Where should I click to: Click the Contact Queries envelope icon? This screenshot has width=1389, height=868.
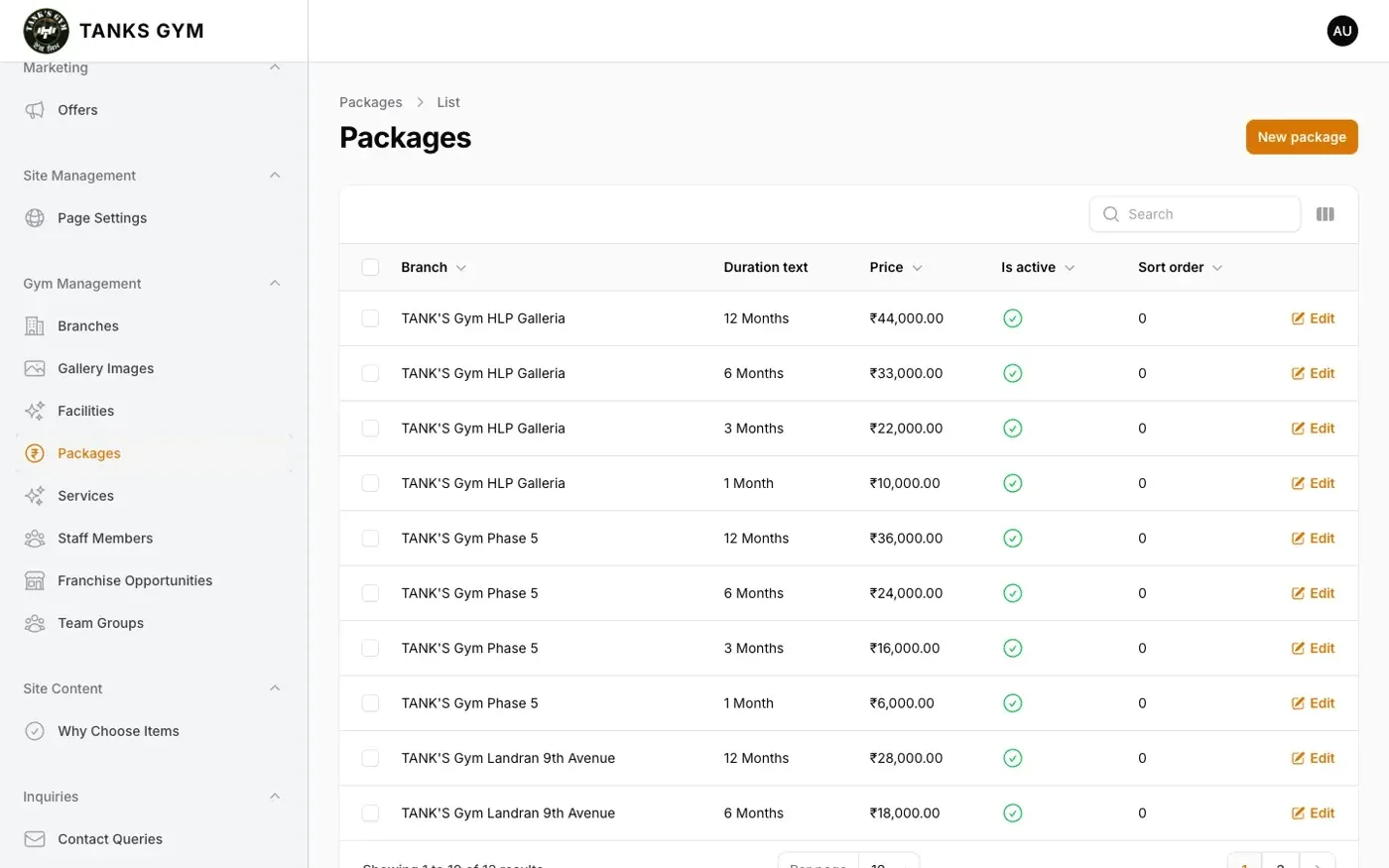[35, 839]
